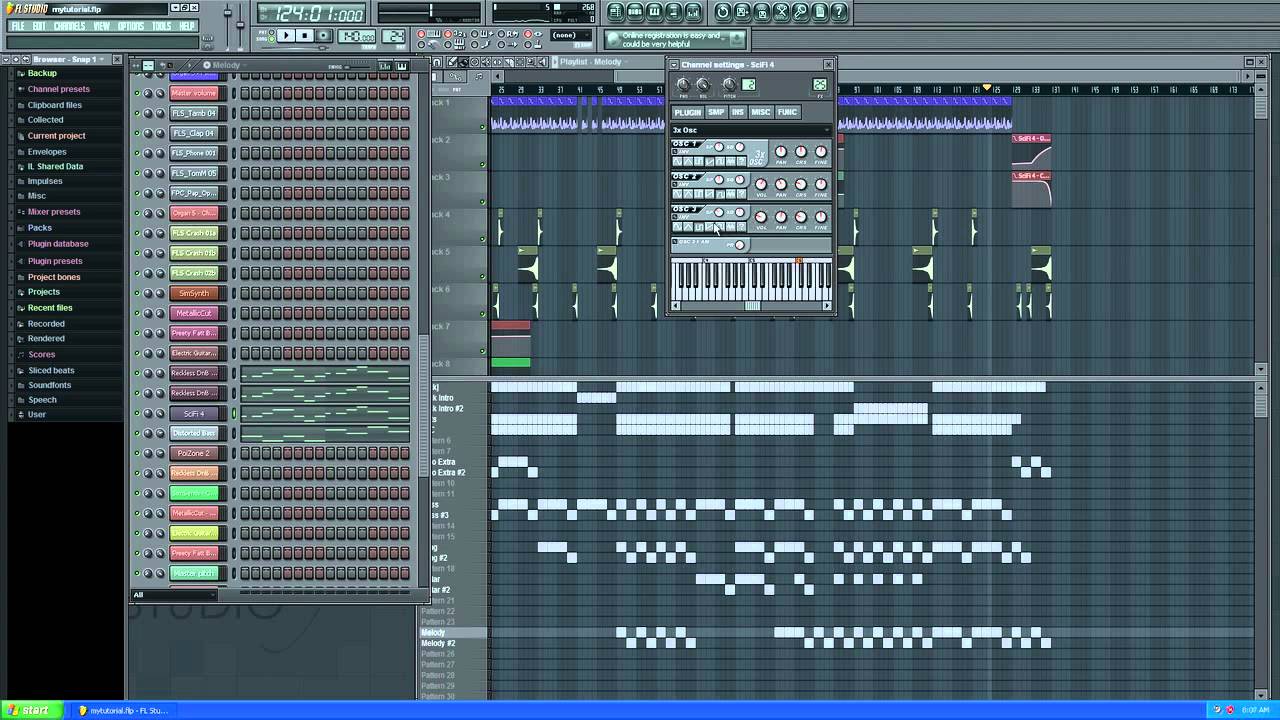Open the CHANNELS menu

pyautogui.click(x=69, y=26)
